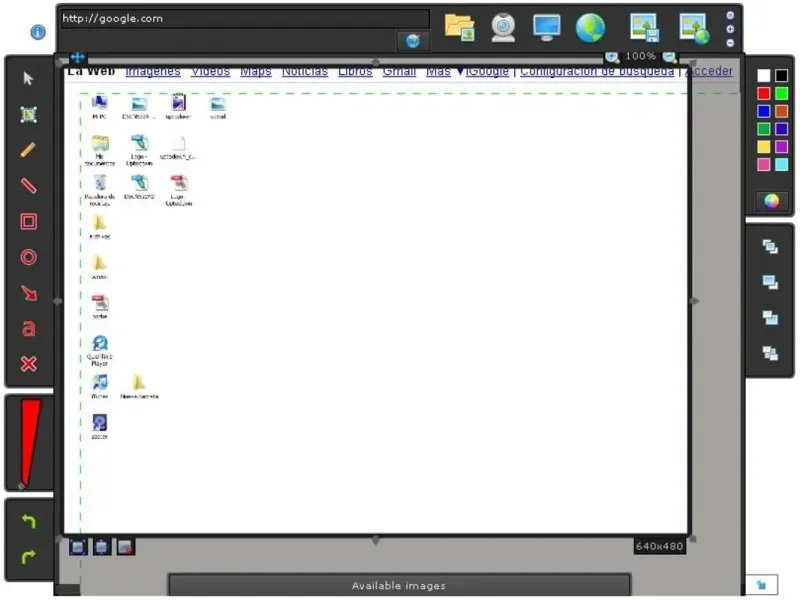Click the red line thickness slider

pyautogui.click(x=30, y=443)
